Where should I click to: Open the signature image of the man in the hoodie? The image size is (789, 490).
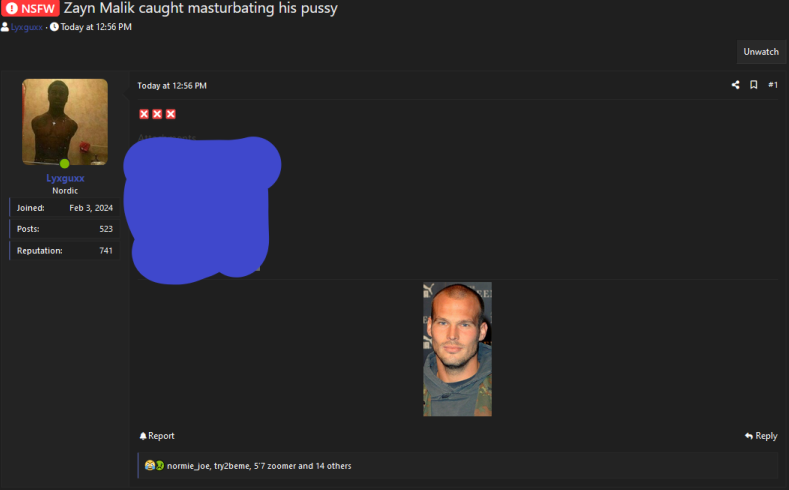pyautogui.click(x=457, y=349)
